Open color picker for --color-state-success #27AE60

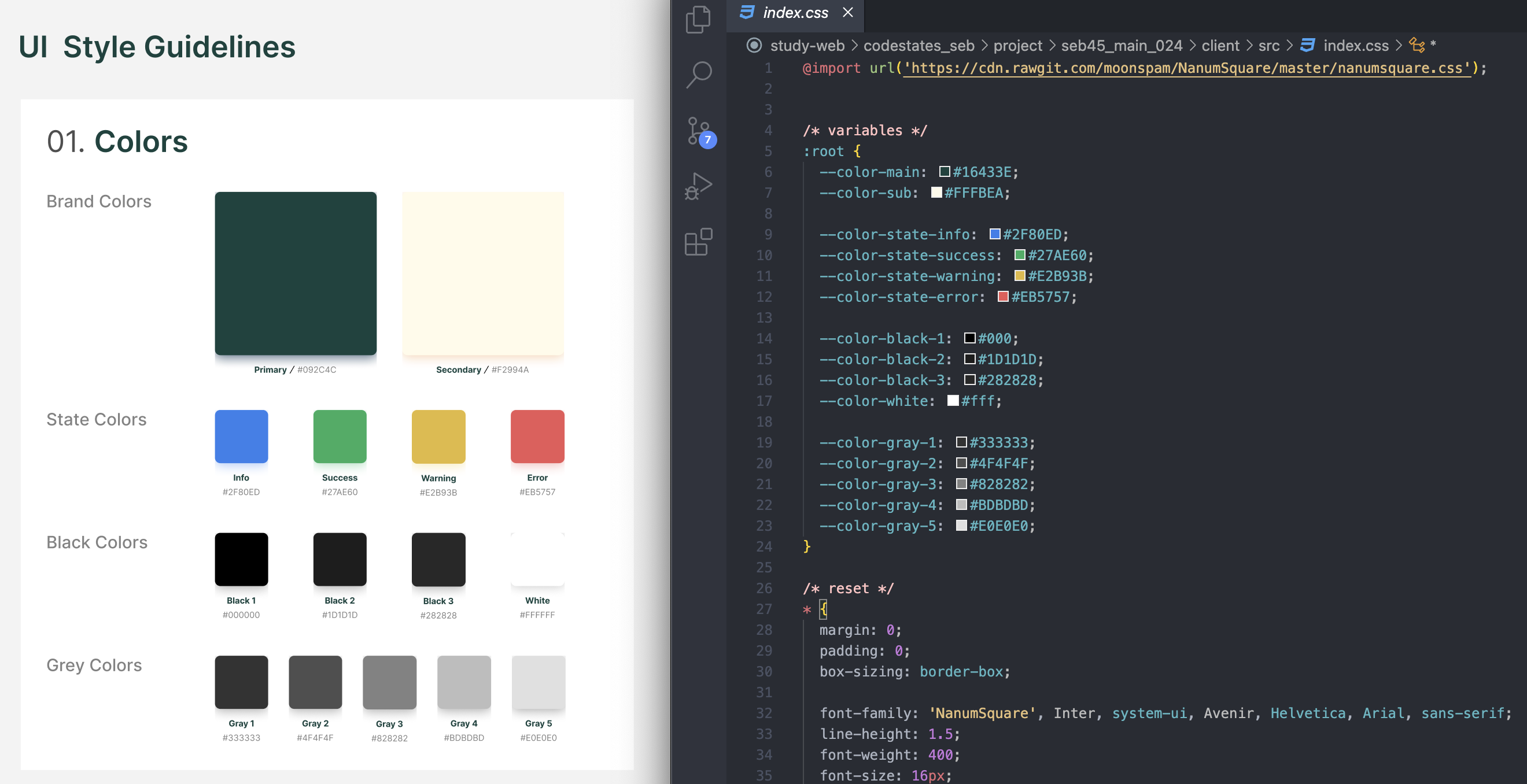click(1020, 255)
